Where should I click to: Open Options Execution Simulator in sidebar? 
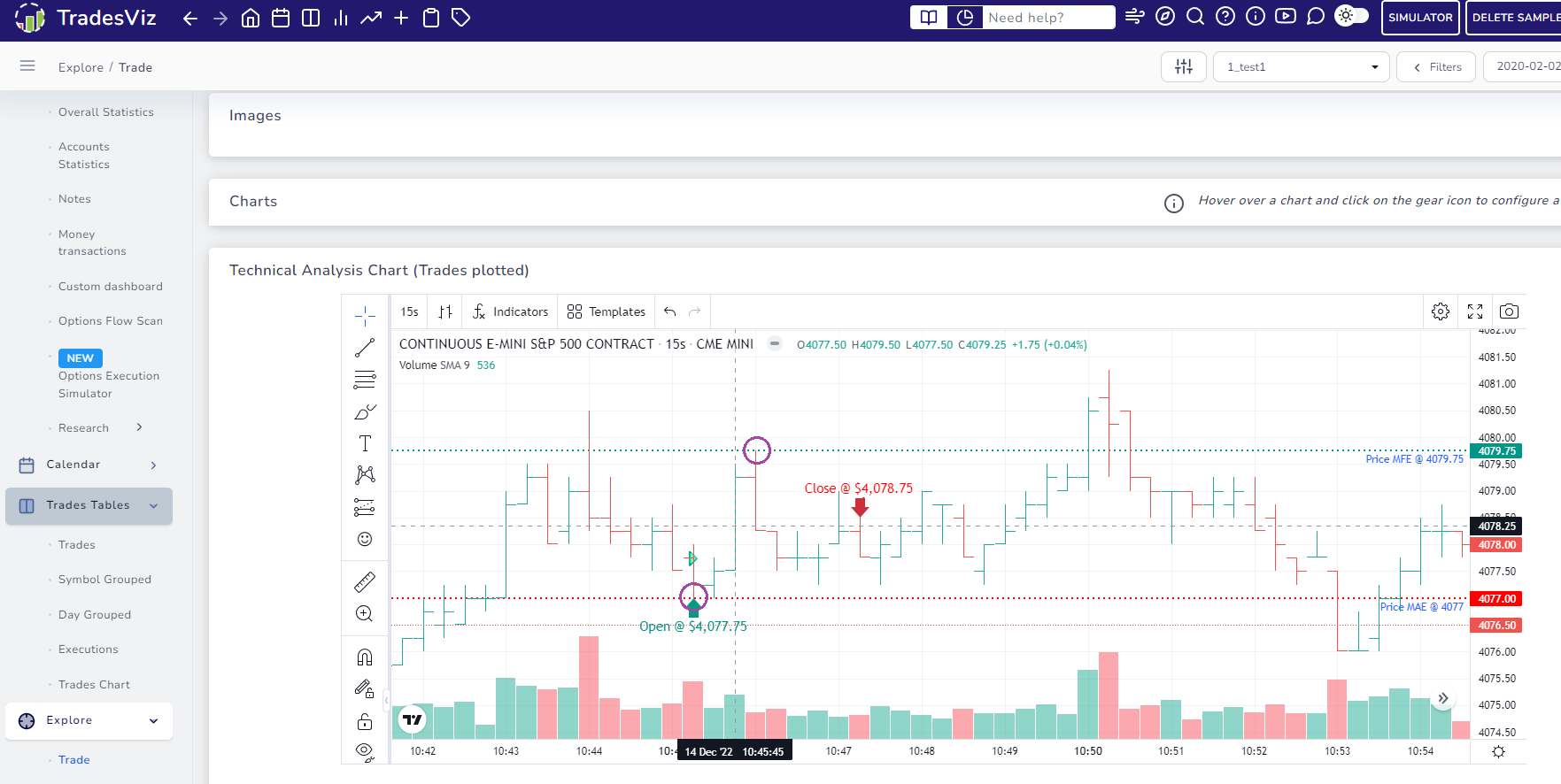click(x=109, y=385)
